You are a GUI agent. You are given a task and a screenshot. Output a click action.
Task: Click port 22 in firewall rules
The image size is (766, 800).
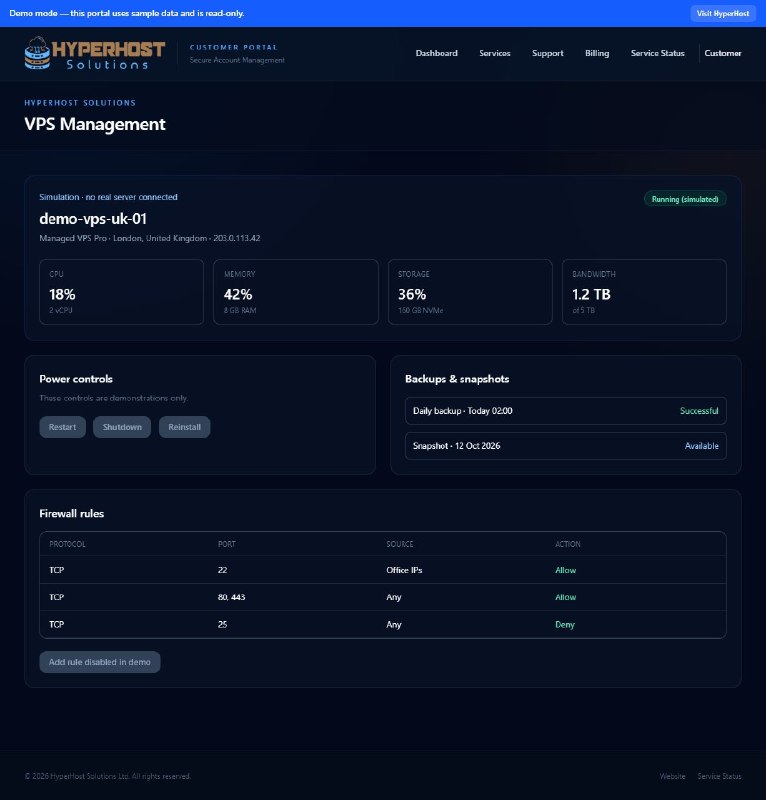(223, 570)
